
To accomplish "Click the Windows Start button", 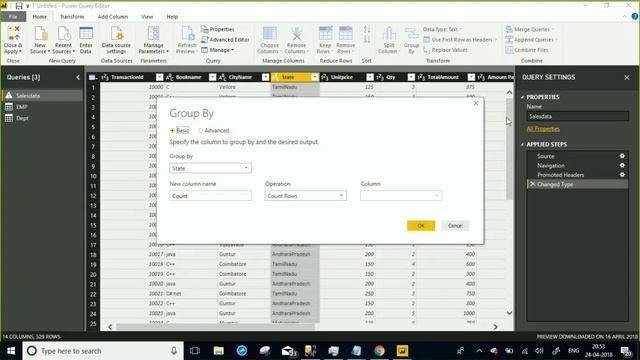I will click(x=11, y=351).
